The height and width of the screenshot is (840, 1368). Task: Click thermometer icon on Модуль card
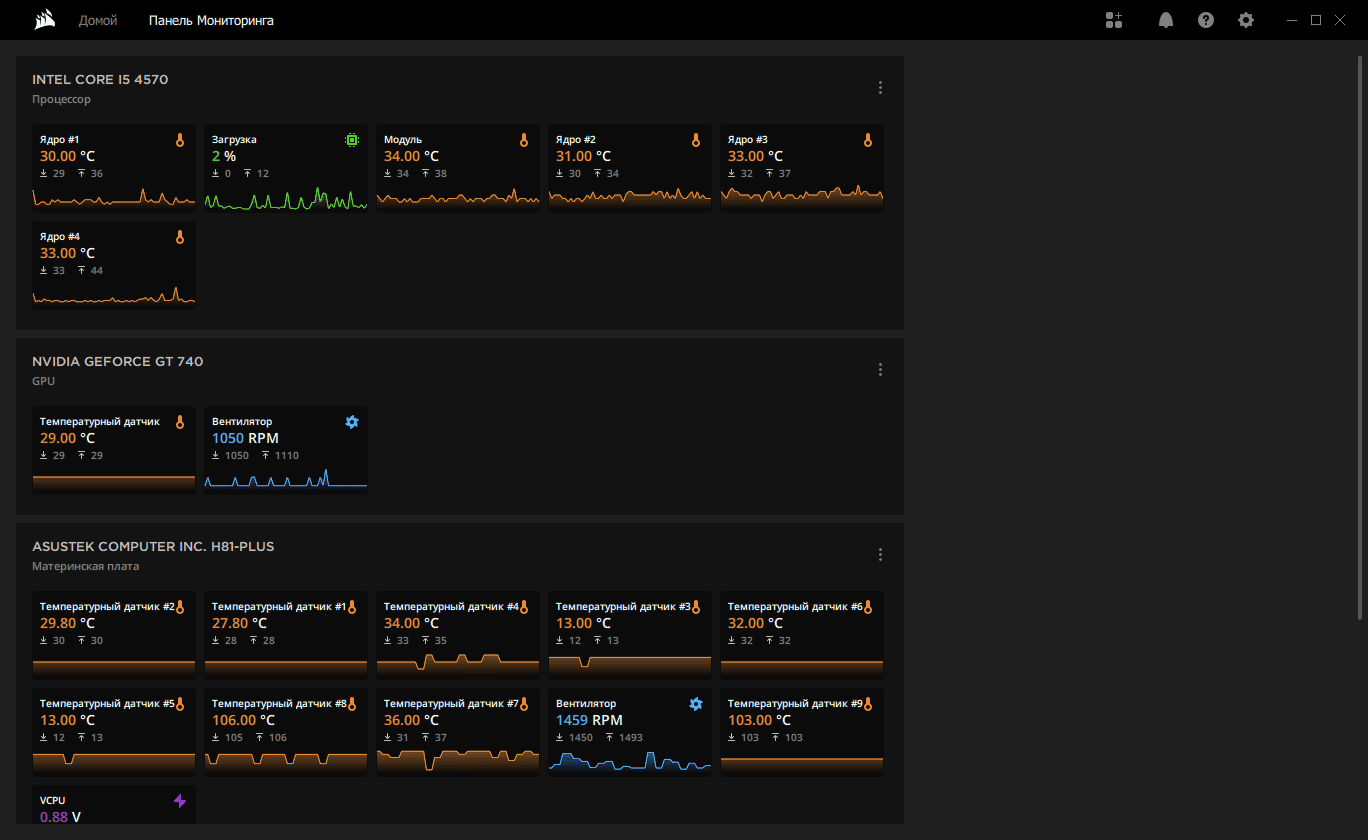tap(524, 141)
